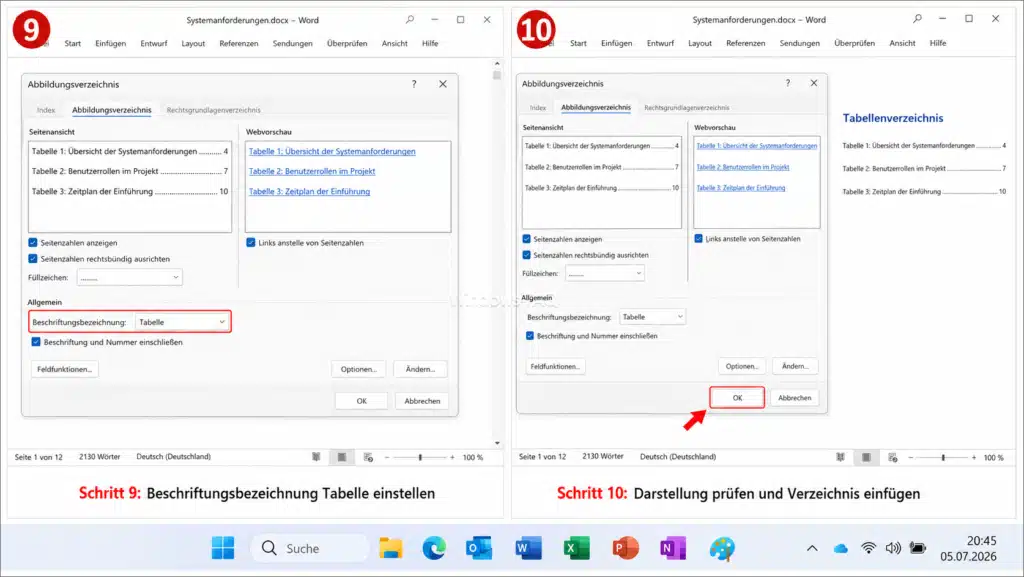Uncheck Seitenzahlen anzeigen in step 9 dialog
Image resolution: width=1024 pixels, height=577 pixels.
[33, 242]
